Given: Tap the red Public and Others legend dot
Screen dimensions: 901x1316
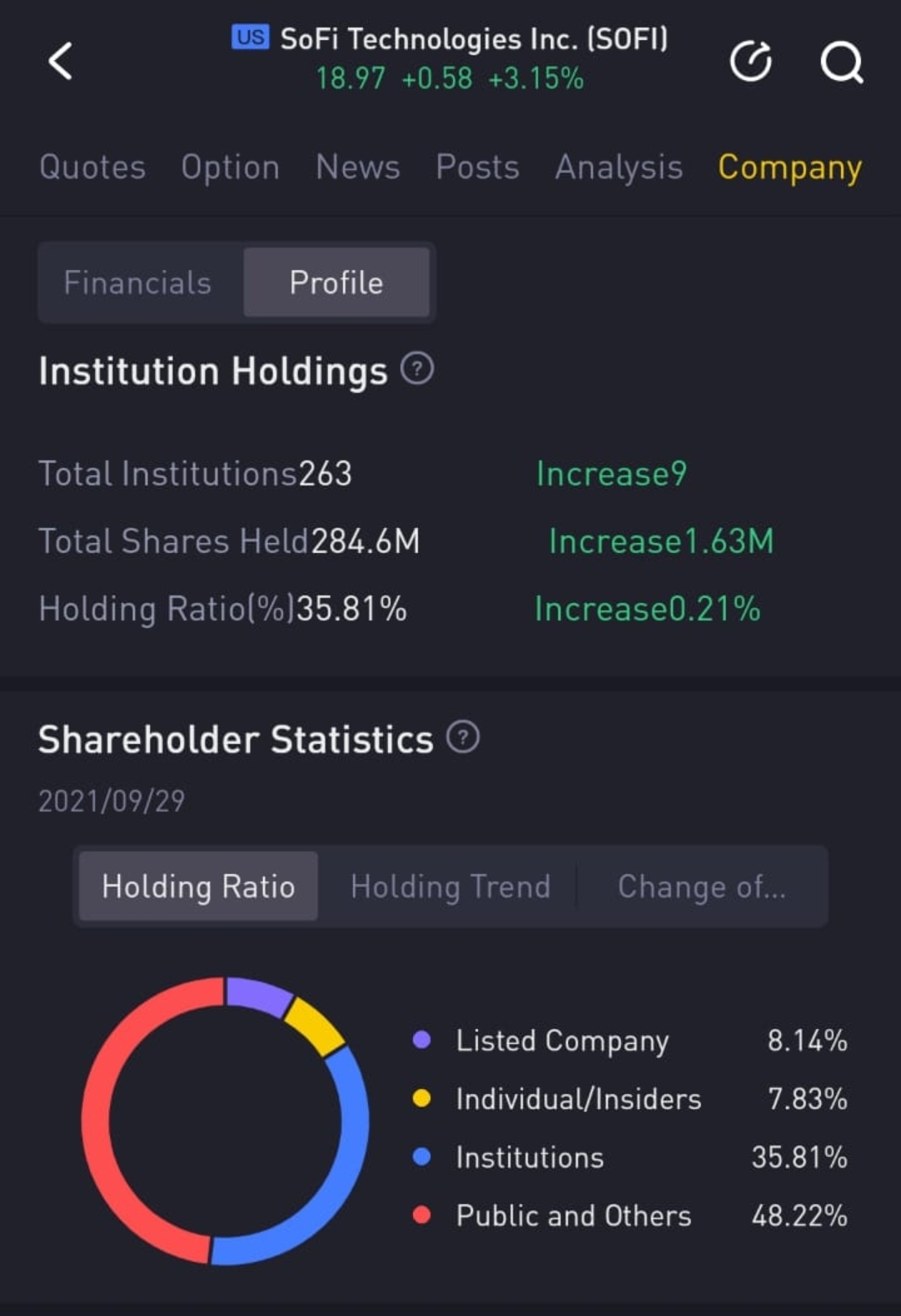Looking at the screenshot, I should click(x=422, y=1215).
